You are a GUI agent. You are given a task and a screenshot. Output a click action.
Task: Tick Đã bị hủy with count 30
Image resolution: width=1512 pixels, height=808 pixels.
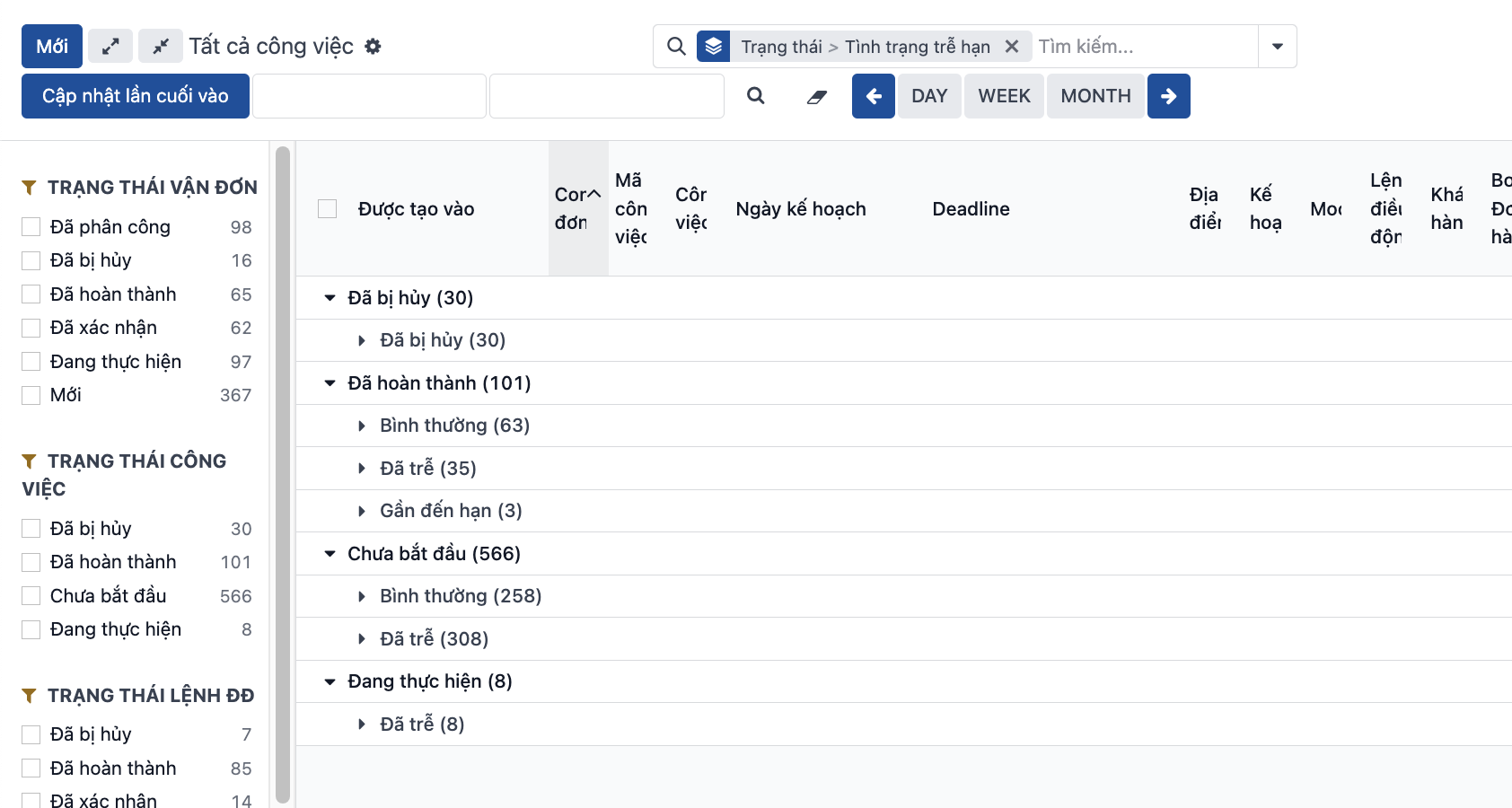coord(31,529)
